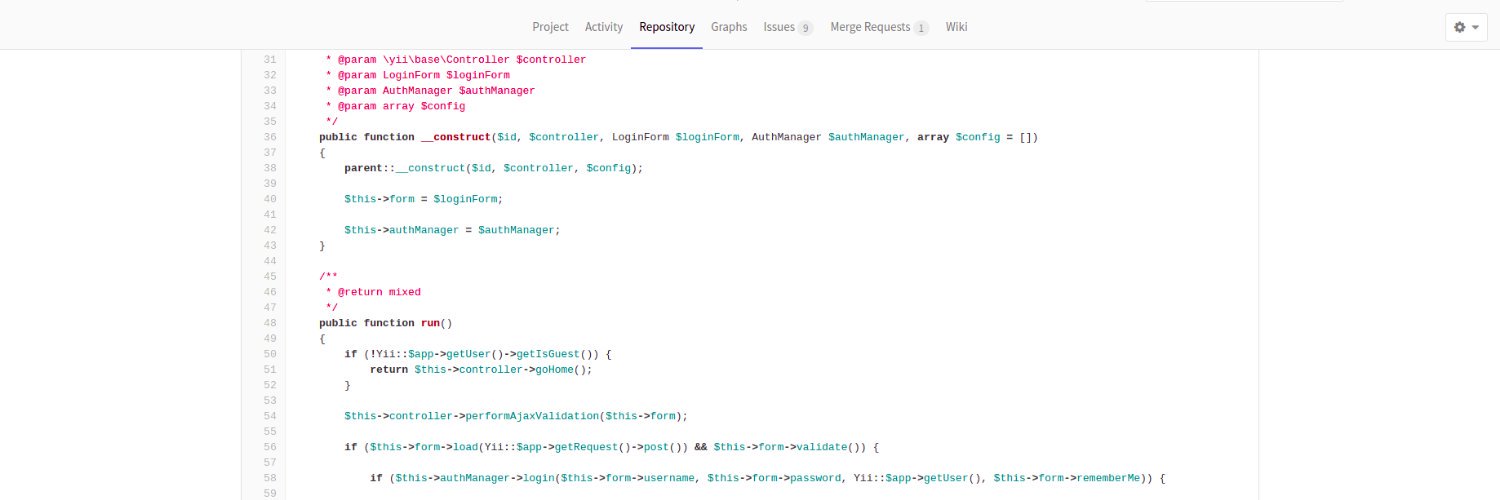1500x500 pixels.
Task: Open the Wiki tab
Action: [956, 27]
